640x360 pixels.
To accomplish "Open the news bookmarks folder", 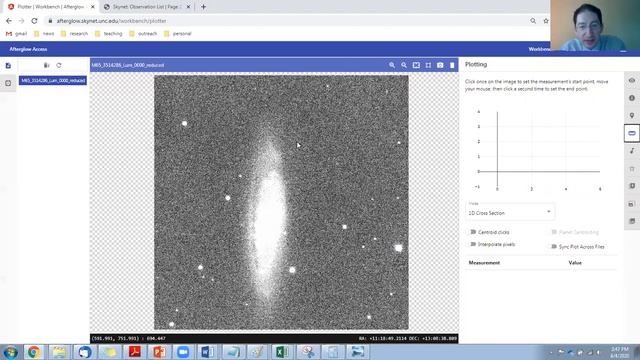I will pos(44,34).
